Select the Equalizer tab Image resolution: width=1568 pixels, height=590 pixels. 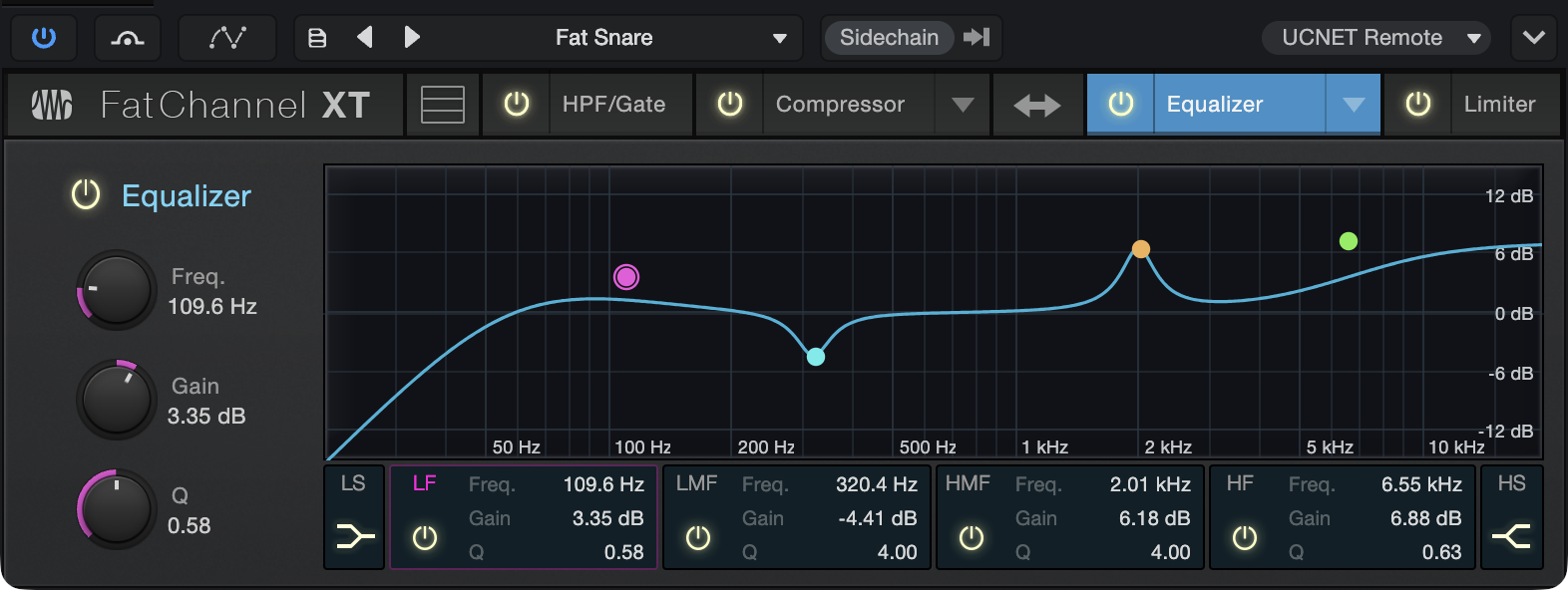(x=1239, y=104)
